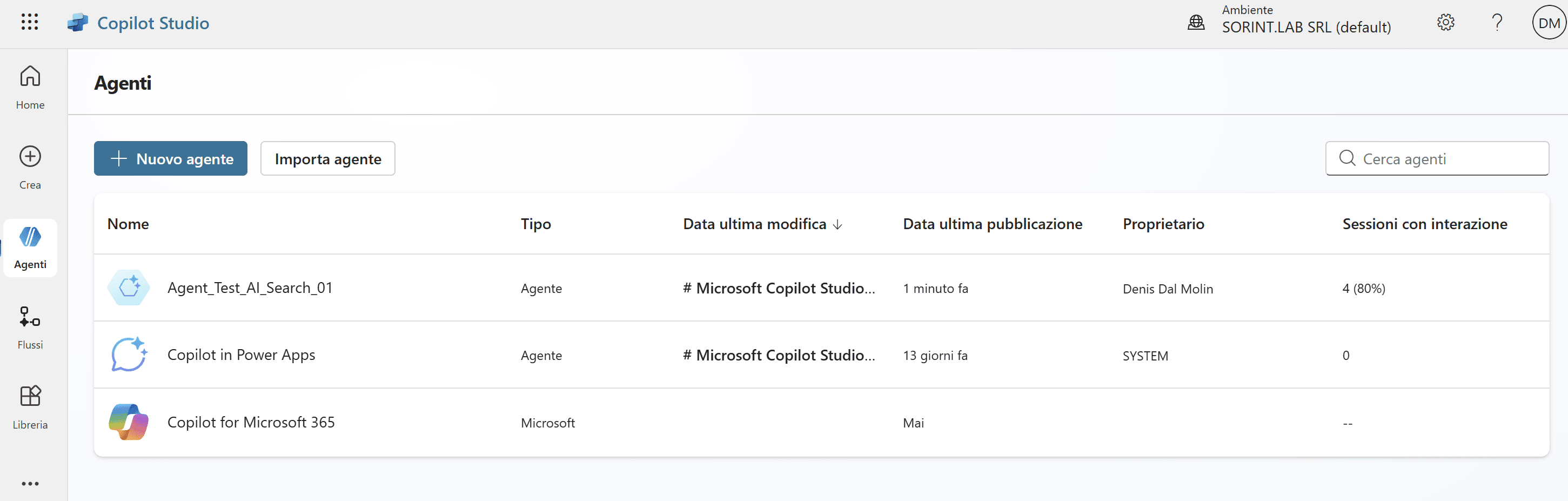The width and height of the screenshot is (1568, 501).
Task: Open Copilot Studio title link
Action: click(153, 23)
